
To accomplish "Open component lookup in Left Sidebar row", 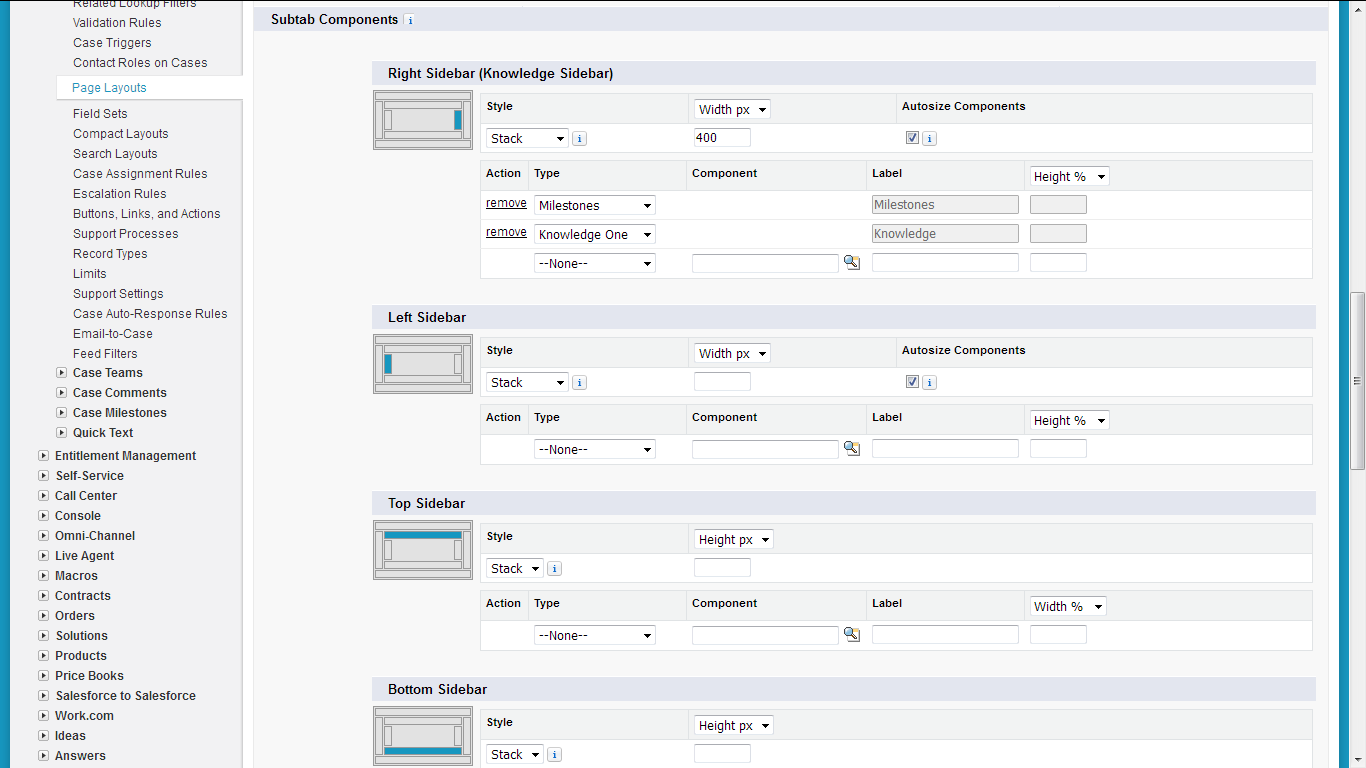I will click(851, 449).
